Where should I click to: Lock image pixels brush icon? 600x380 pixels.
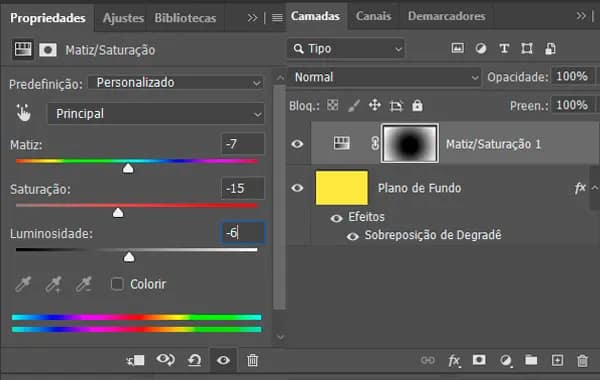point(354,106)
